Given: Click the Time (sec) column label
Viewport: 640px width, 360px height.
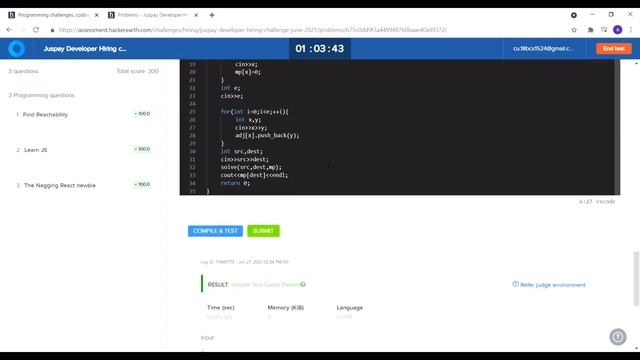Looking at the screenshot, I should (x=221, y=308).
